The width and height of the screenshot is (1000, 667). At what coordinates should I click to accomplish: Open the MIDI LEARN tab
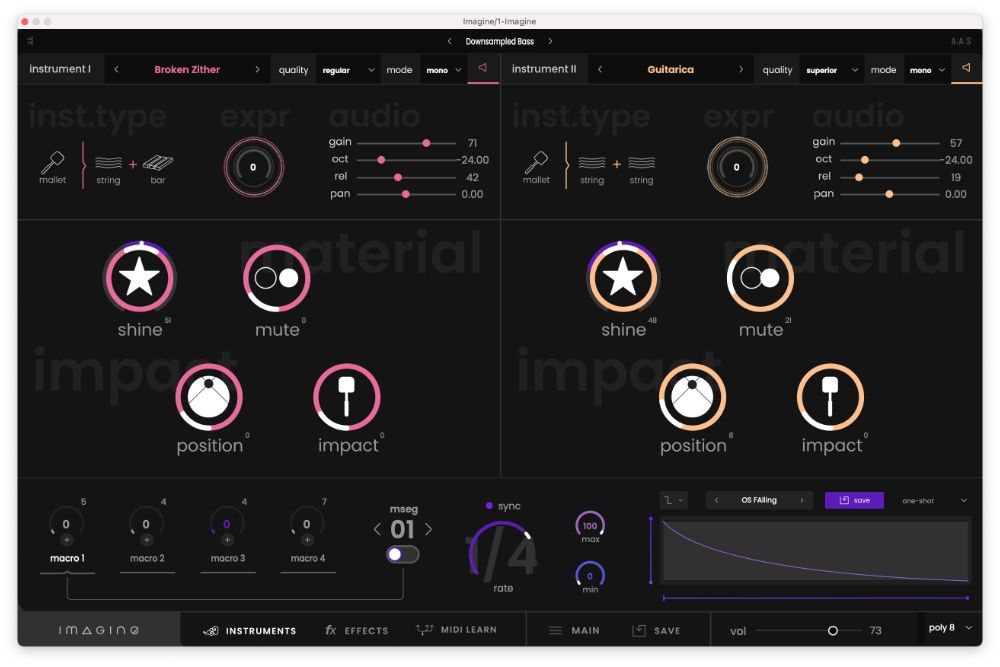tap(456, 630)
